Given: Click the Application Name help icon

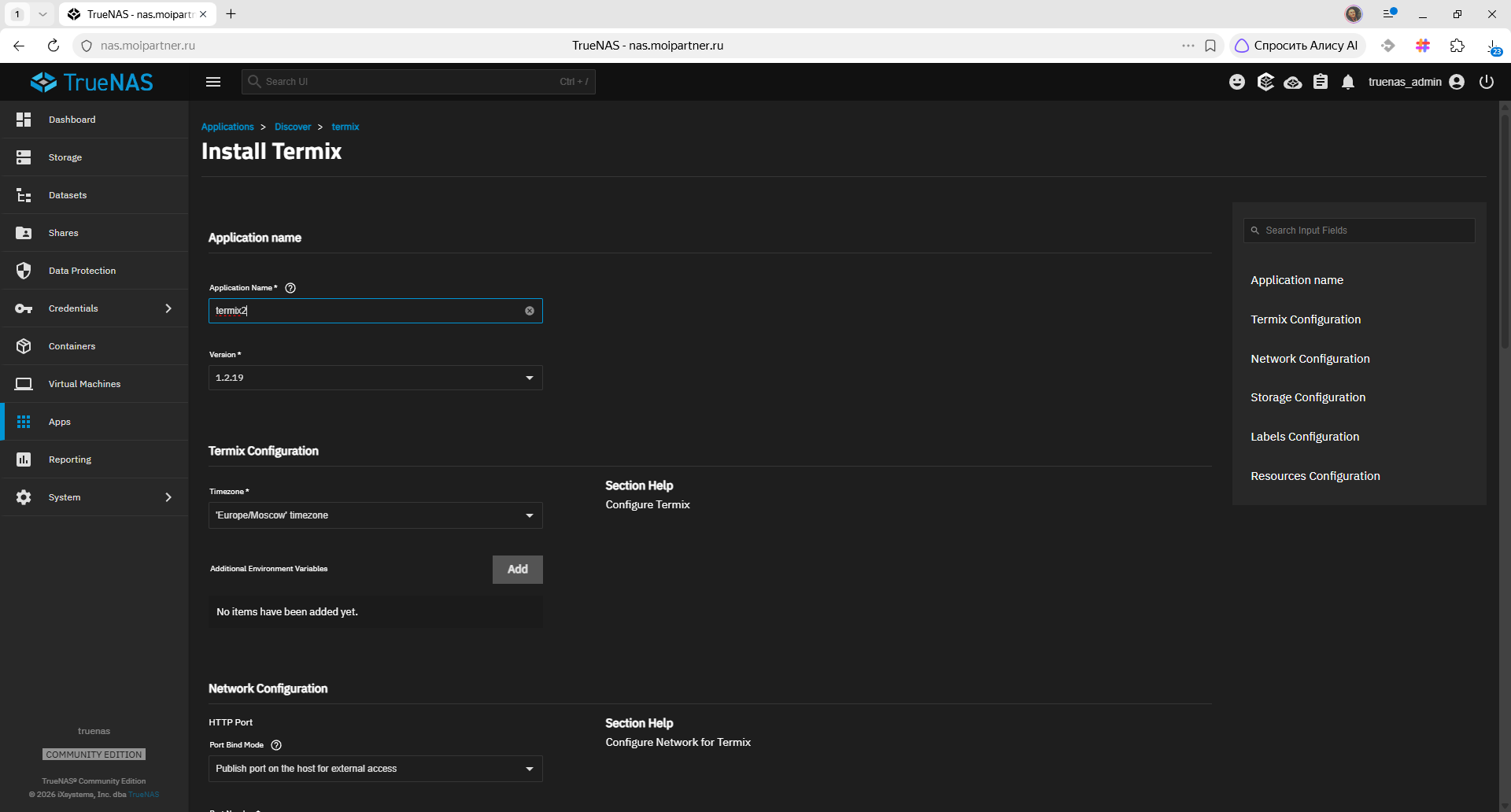Looking at the screenshot, I should [290, 288].
